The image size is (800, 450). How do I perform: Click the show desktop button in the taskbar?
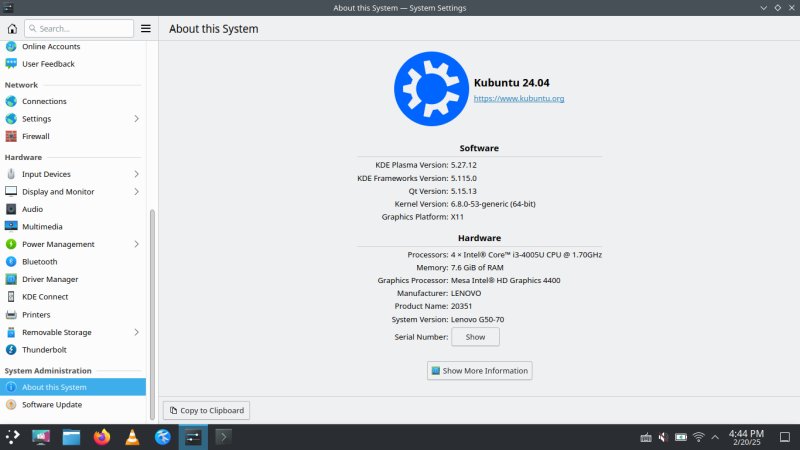(785, 437)
